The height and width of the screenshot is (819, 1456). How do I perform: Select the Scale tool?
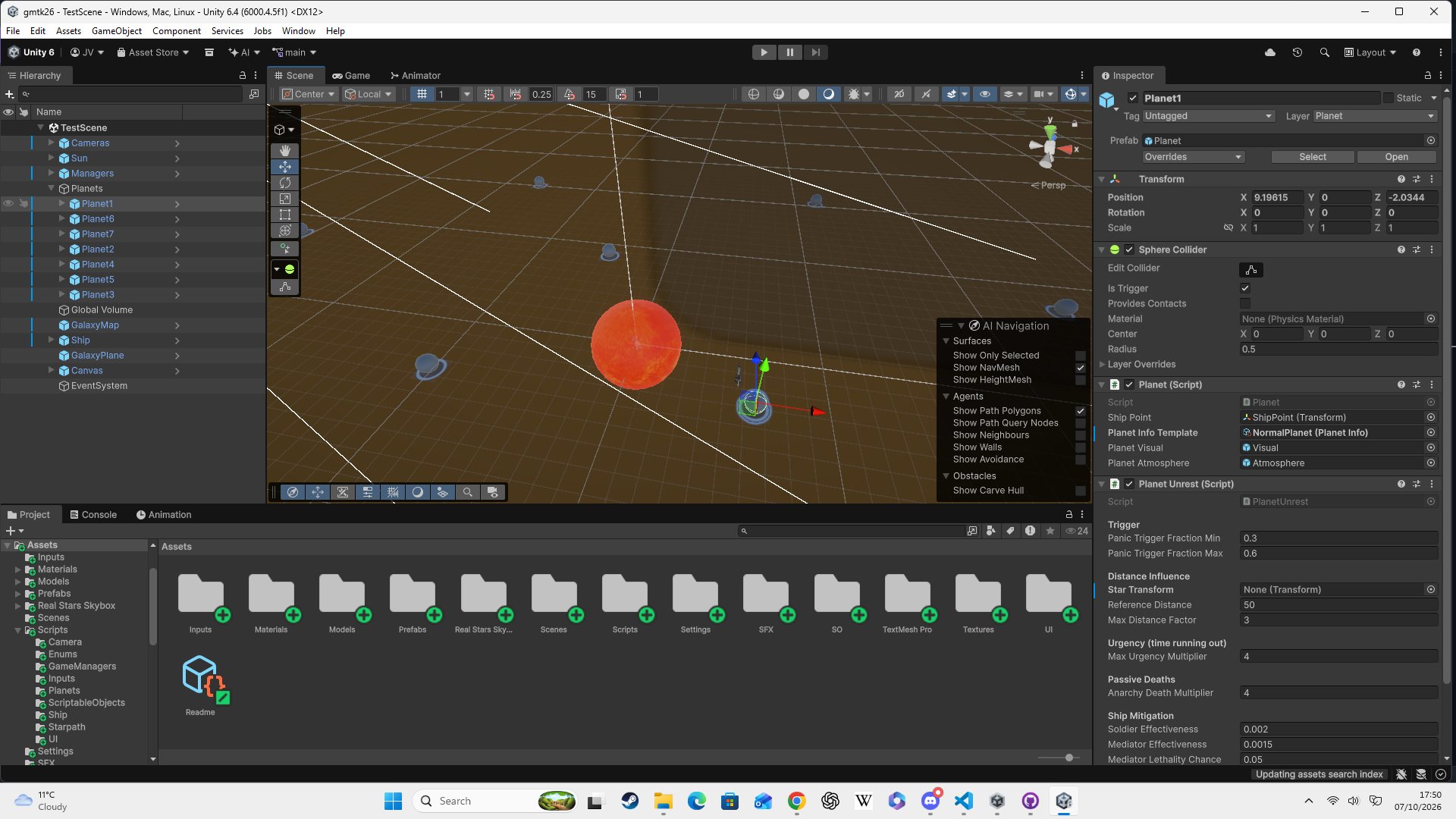click(285, 199)
